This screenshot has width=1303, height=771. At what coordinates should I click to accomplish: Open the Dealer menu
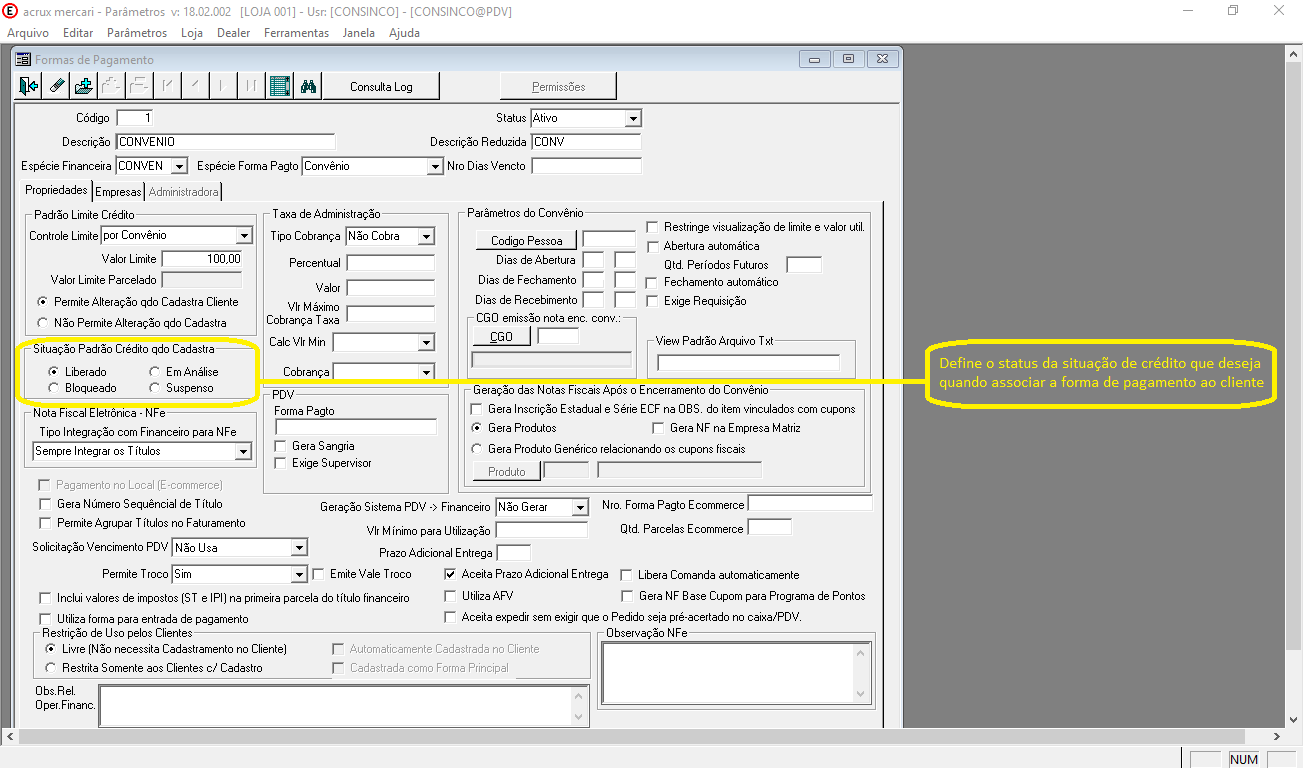[x=233, y=33]
